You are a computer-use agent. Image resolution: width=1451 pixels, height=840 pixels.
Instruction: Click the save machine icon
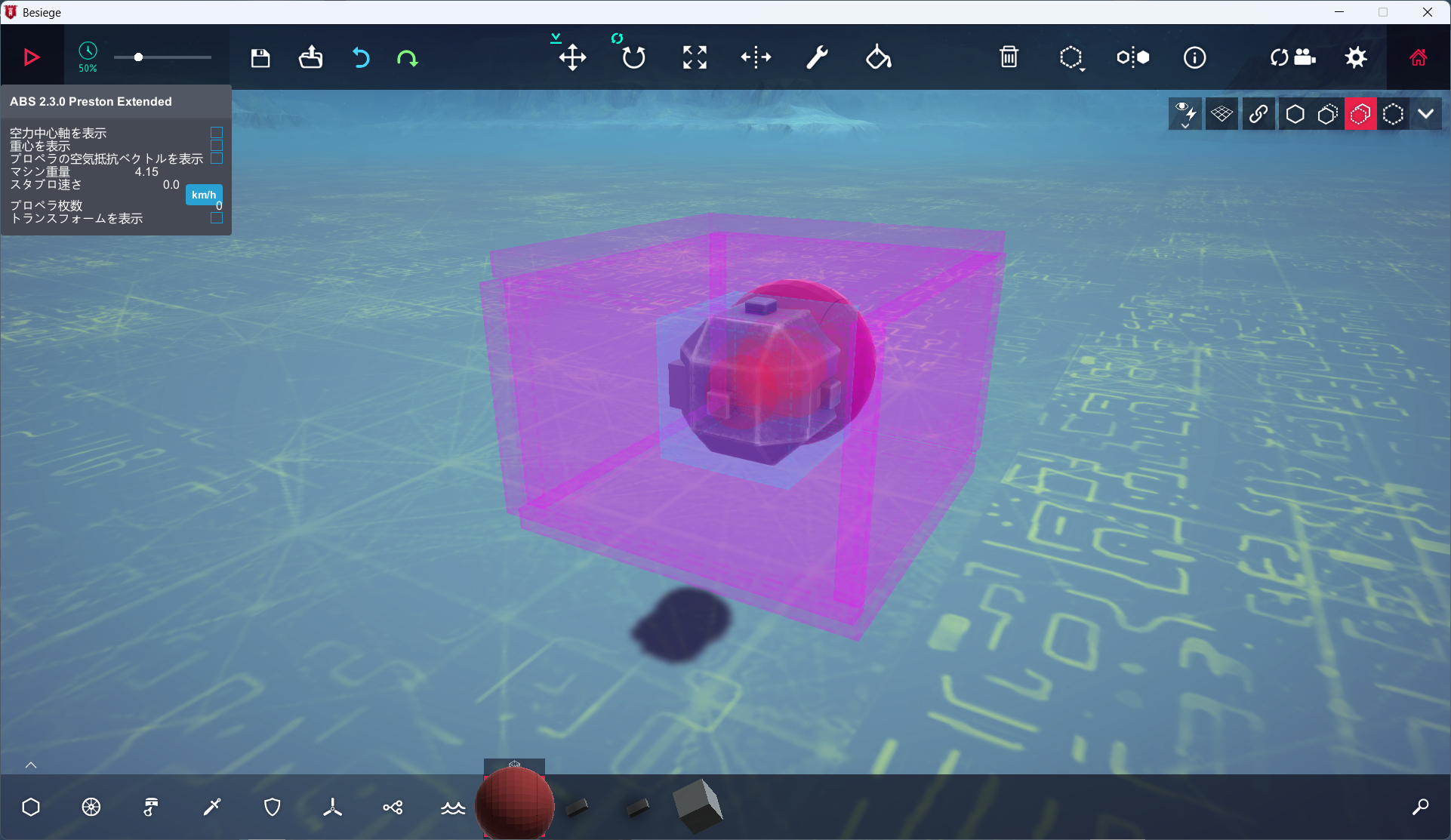click(x=260, y=57)
